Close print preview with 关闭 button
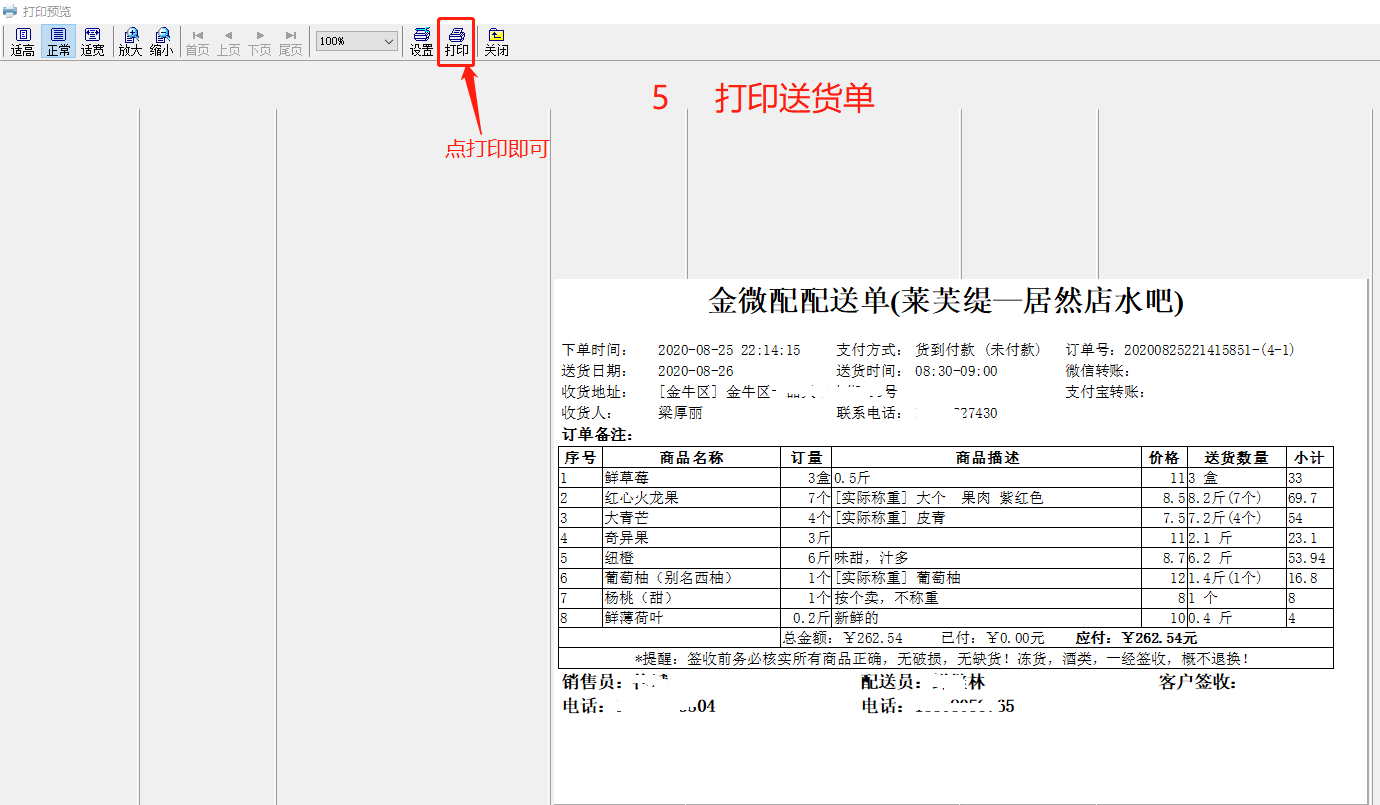Screen dimensions: 1380x805 tap(496, 42)
